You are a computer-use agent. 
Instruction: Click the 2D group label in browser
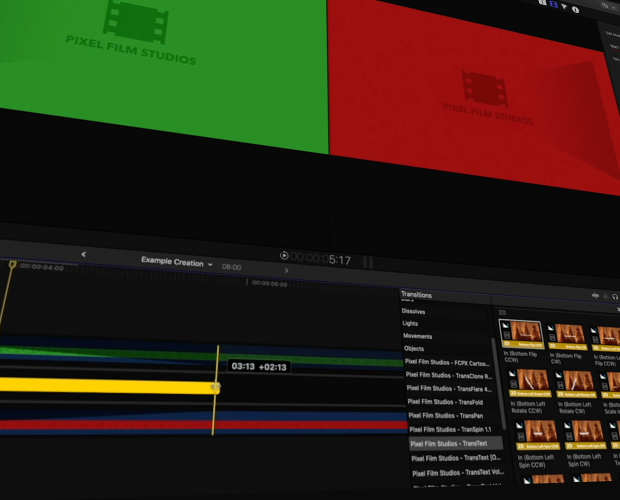(x=502, y=312)
